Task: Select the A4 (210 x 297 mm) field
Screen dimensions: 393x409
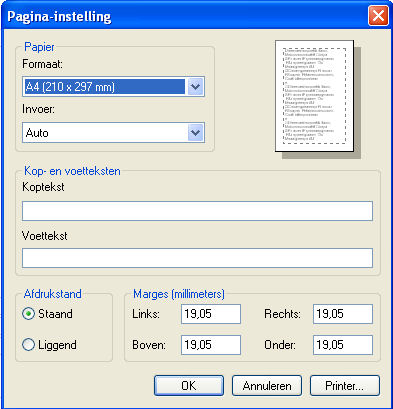Action: click(x=113, y=87)
